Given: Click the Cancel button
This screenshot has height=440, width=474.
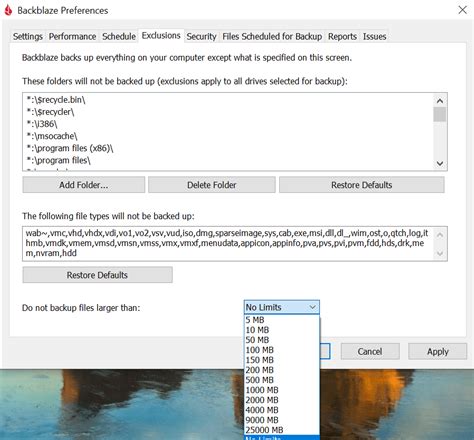Looking at the screenshot, I should point(370,351).
